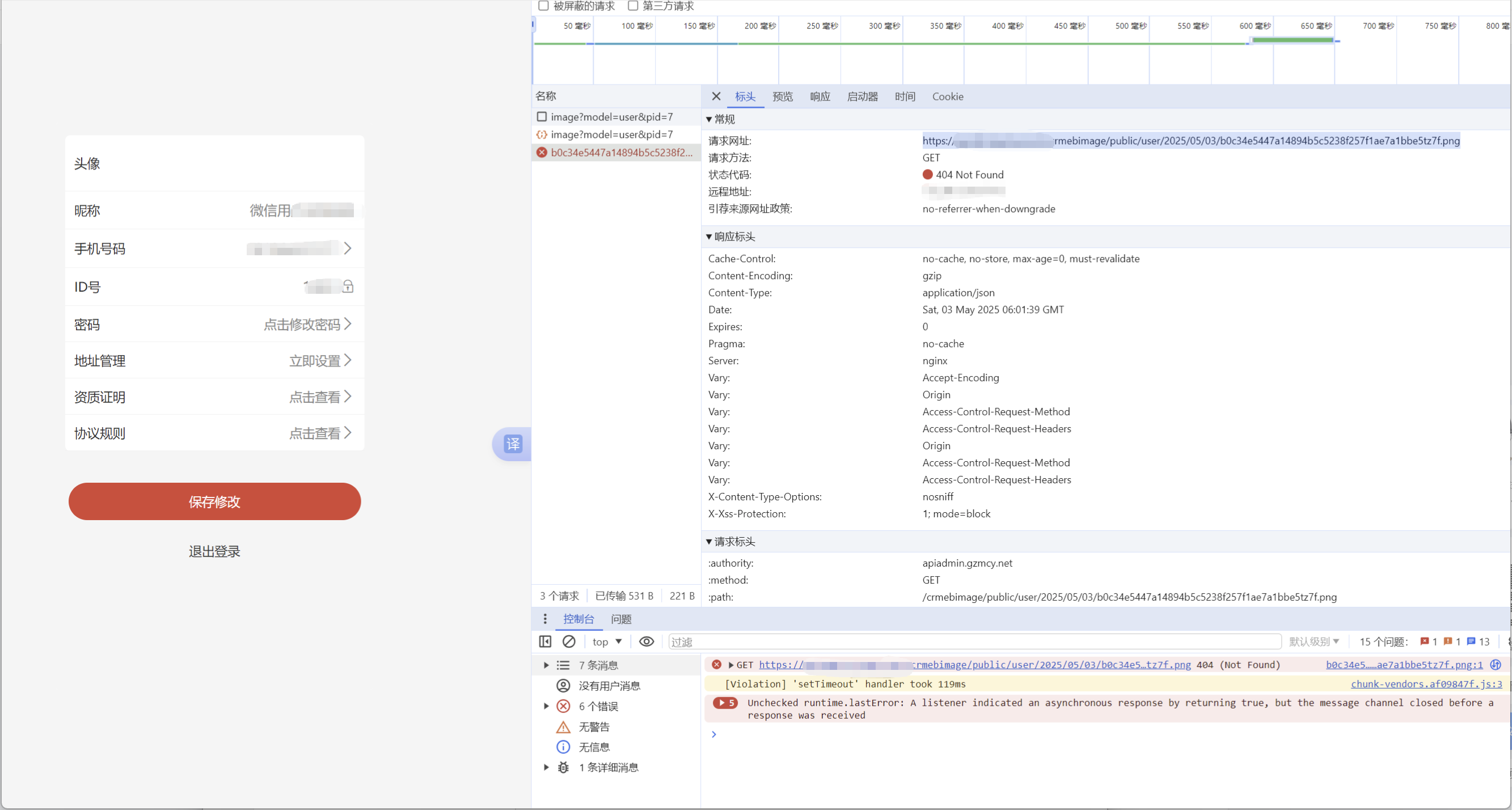Open the 手机号码 row chevron

(348, 248)
